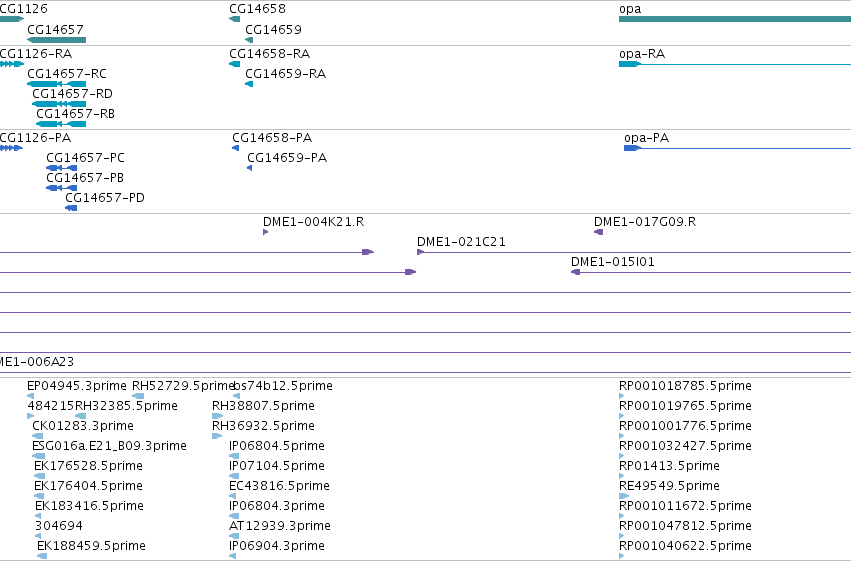
Task: Click the ME1-006A23 BAC label
Action: pyautogui.click(x=37, y=362)
